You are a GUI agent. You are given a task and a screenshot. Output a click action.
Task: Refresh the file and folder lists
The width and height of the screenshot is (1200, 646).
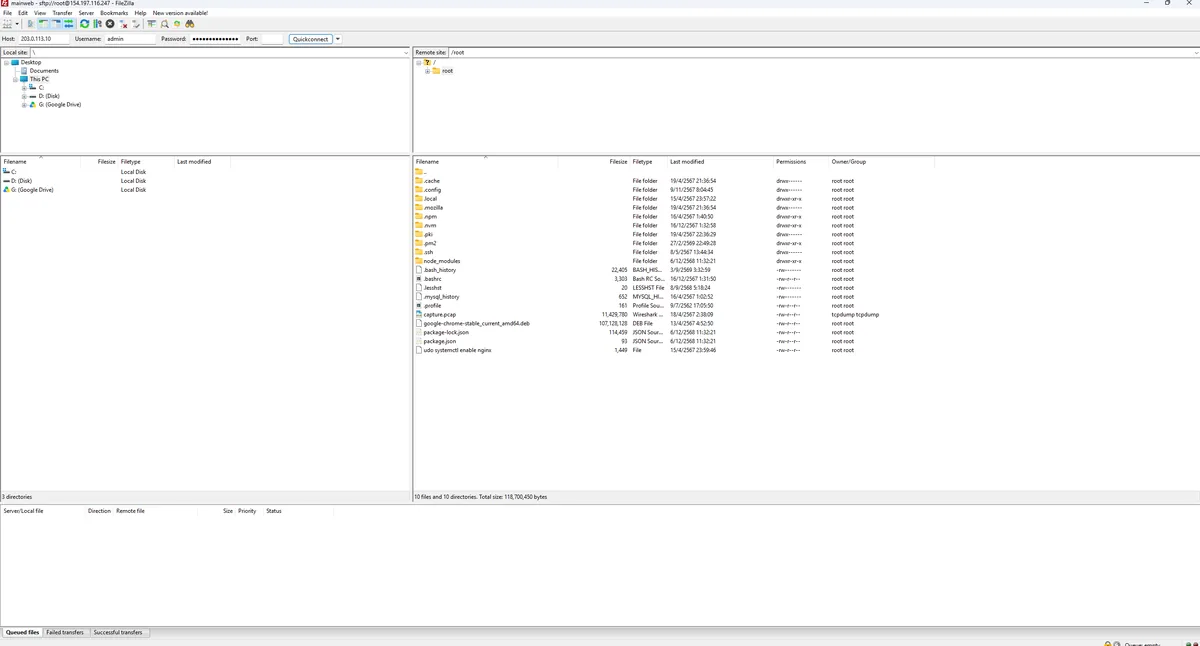(84, 24)
